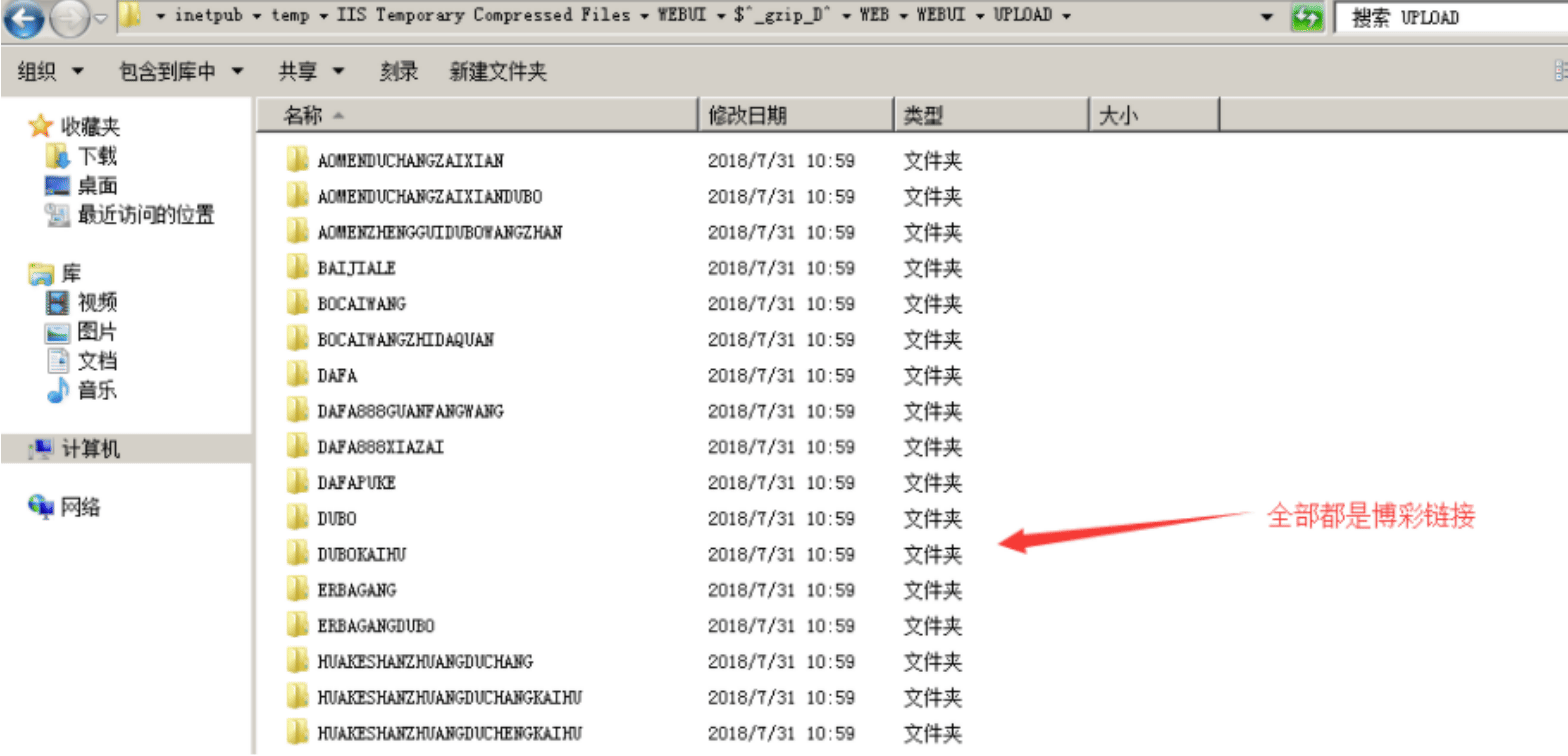1568x756 pixels.
Task: Expand the address bar history dropdown arrow
Action: pos(1268,18)
